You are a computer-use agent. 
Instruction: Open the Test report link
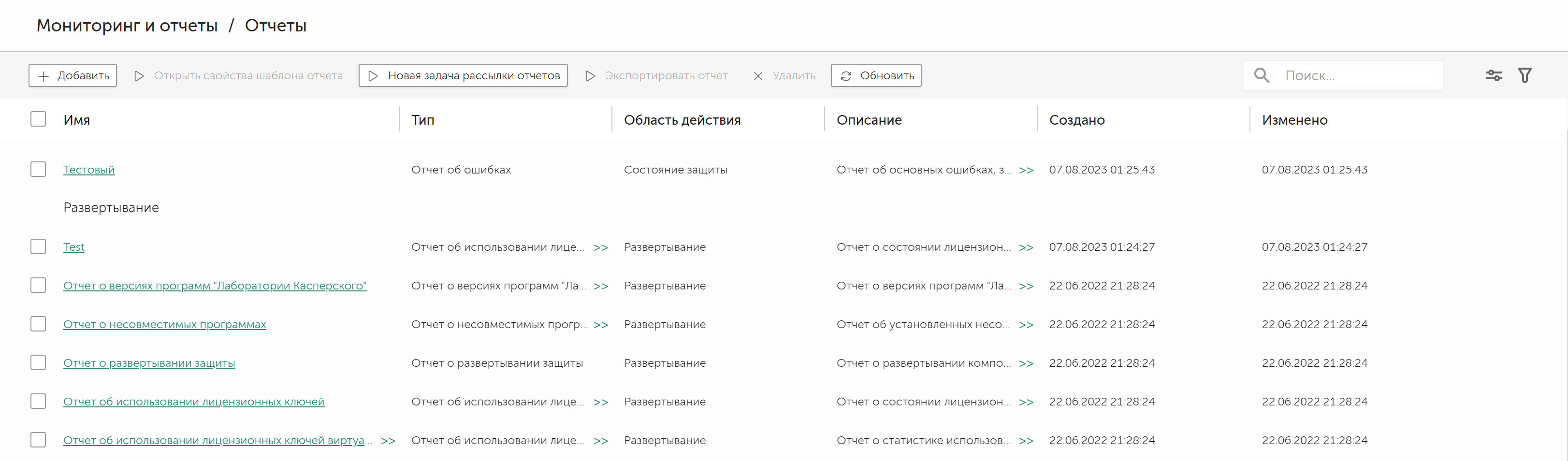coord(73,247)
